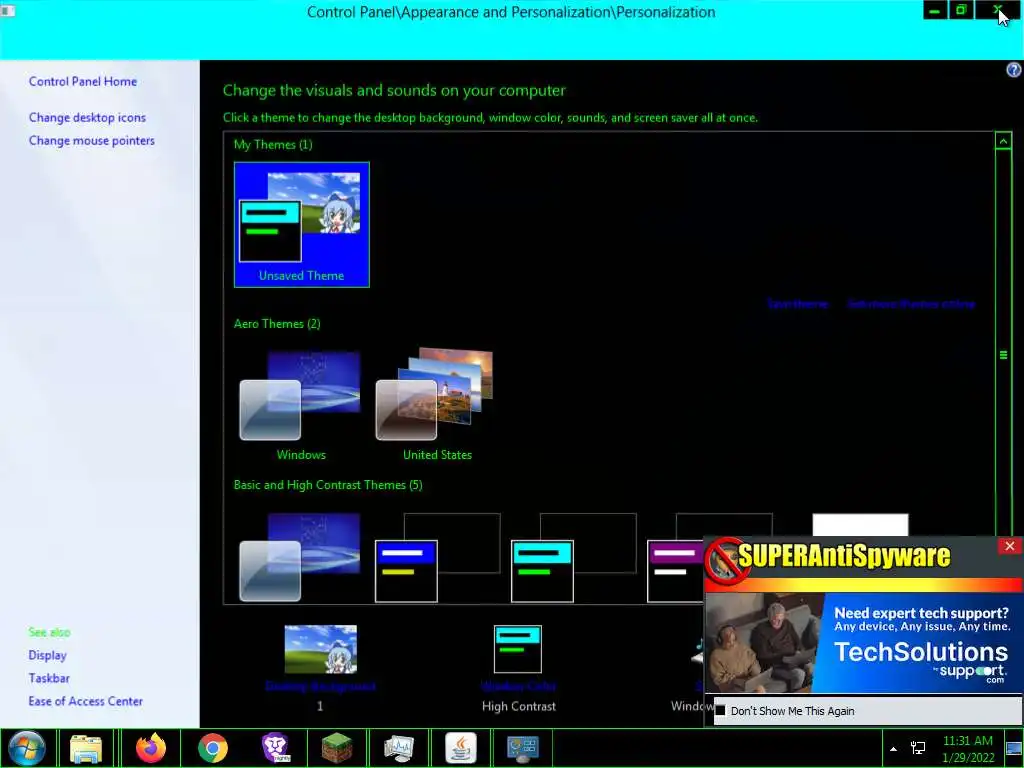Select the Unsaved Theme
Screen dimensions: 1024x768
coord(302,225)
